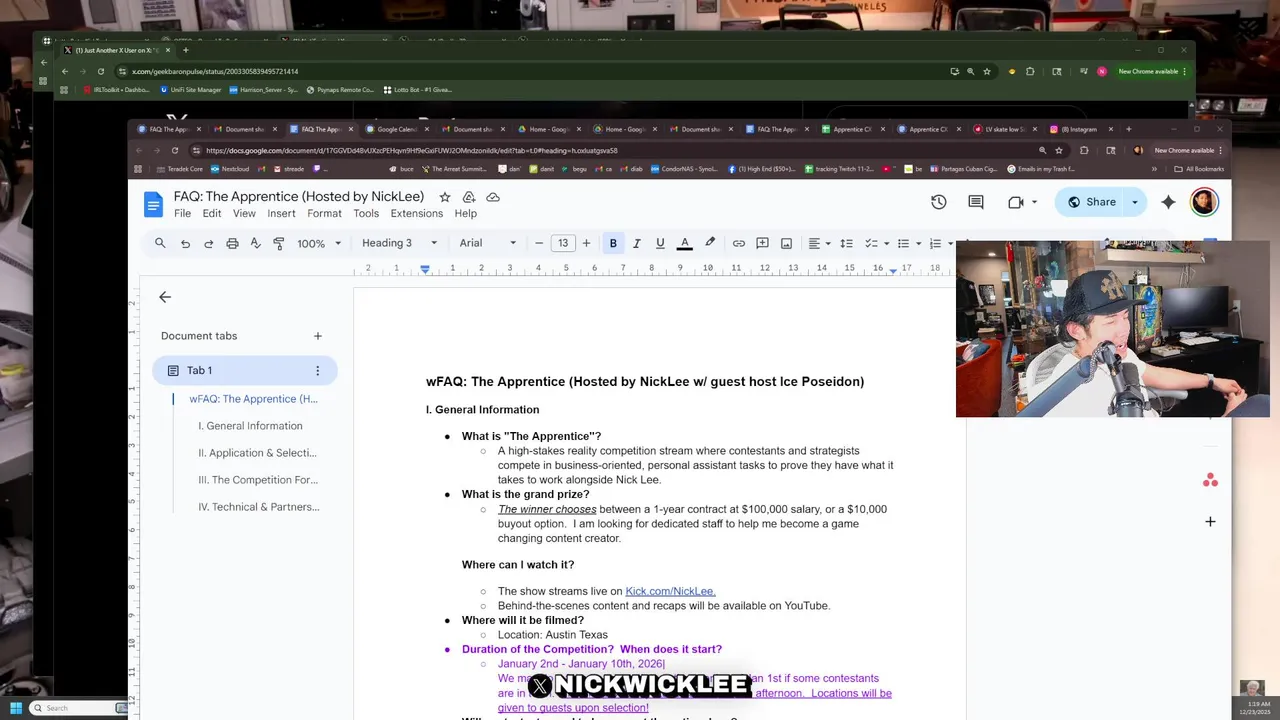The image size is (1280, 720).
Task: Decrease font size with minus button
Action: pyautogui.click(x=539, y=243)
